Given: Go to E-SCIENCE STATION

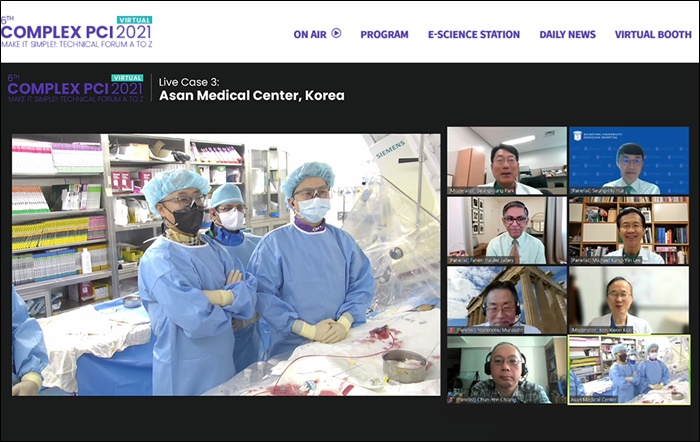Looking at the screenshot, I should click(x=474, y=35).
